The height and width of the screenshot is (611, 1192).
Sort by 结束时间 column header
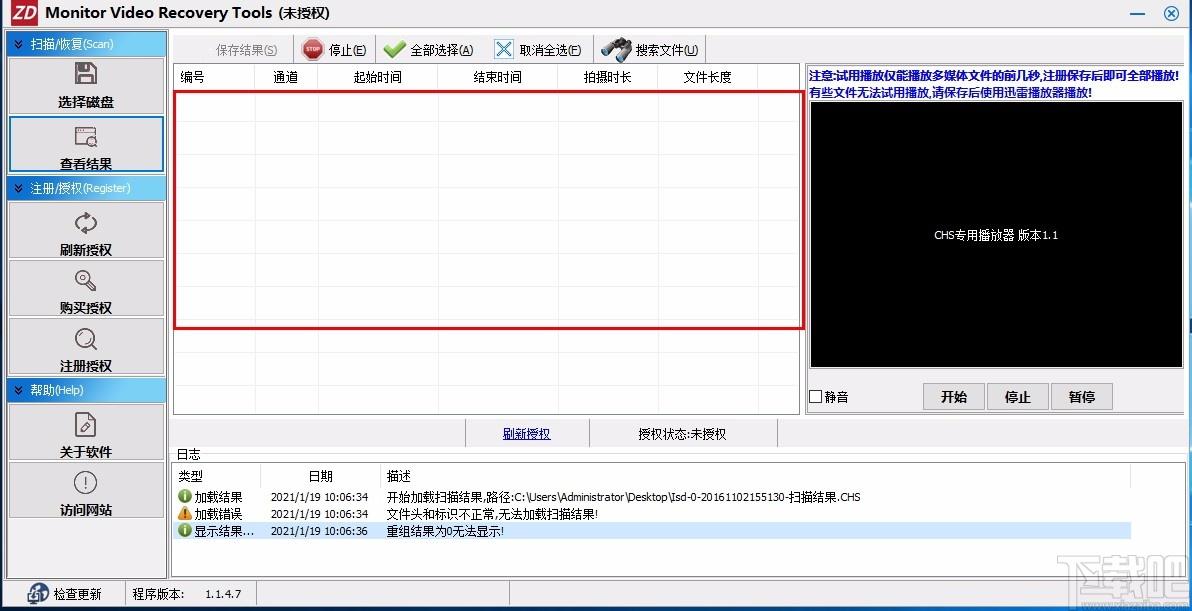498,77
